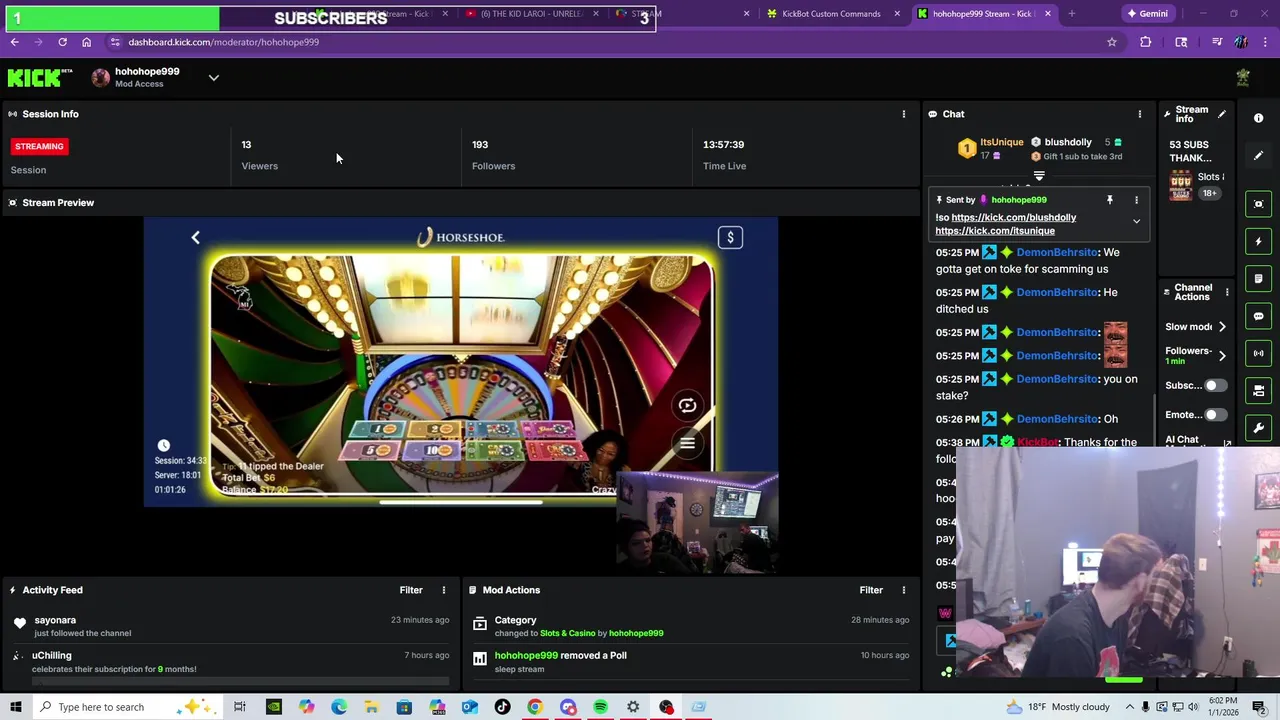Open Session Info three-dot menu

tap(903, 114)
